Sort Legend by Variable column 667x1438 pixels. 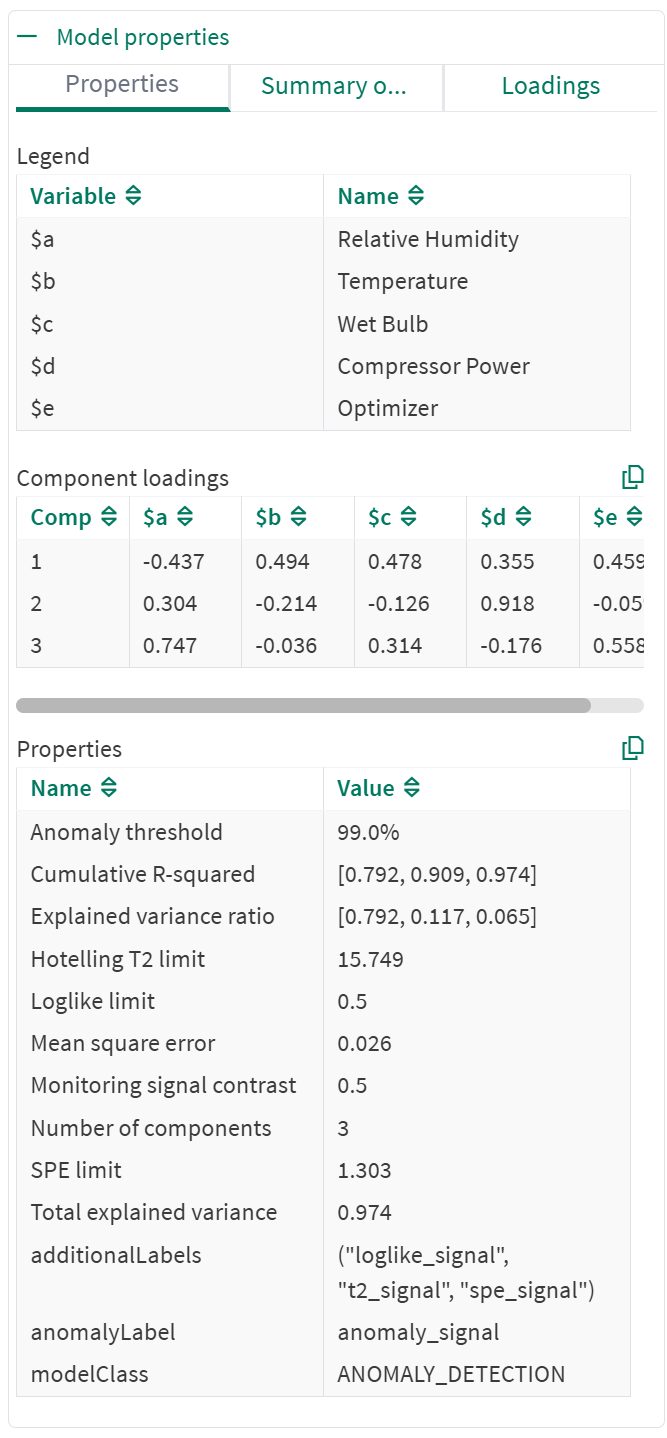click(x=133, y=196)
